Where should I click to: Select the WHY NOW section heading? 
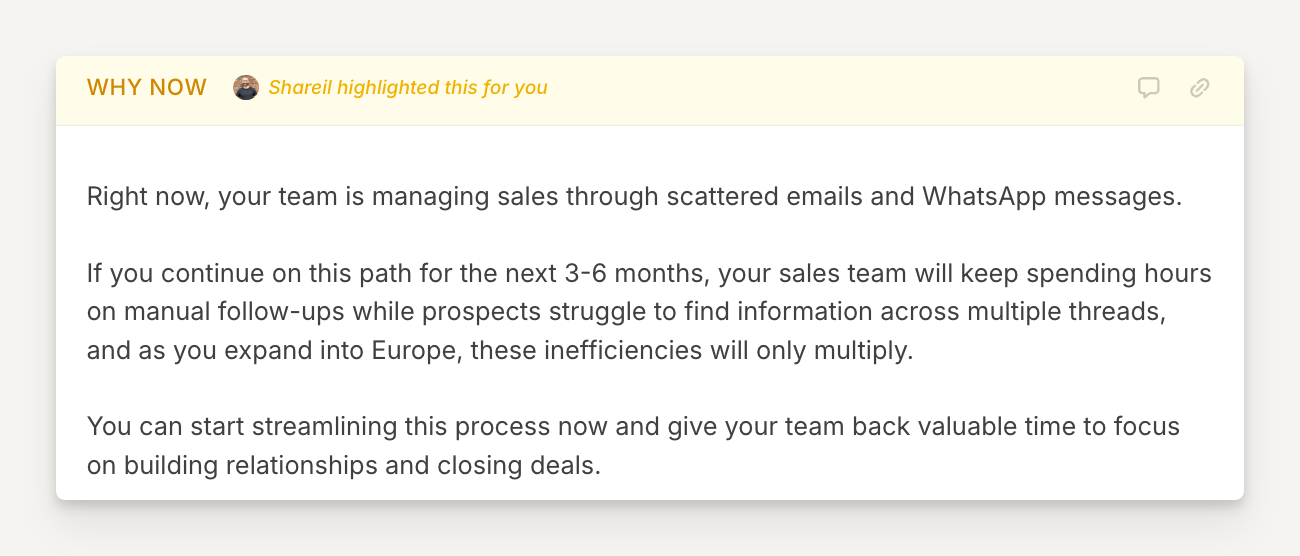147,88
